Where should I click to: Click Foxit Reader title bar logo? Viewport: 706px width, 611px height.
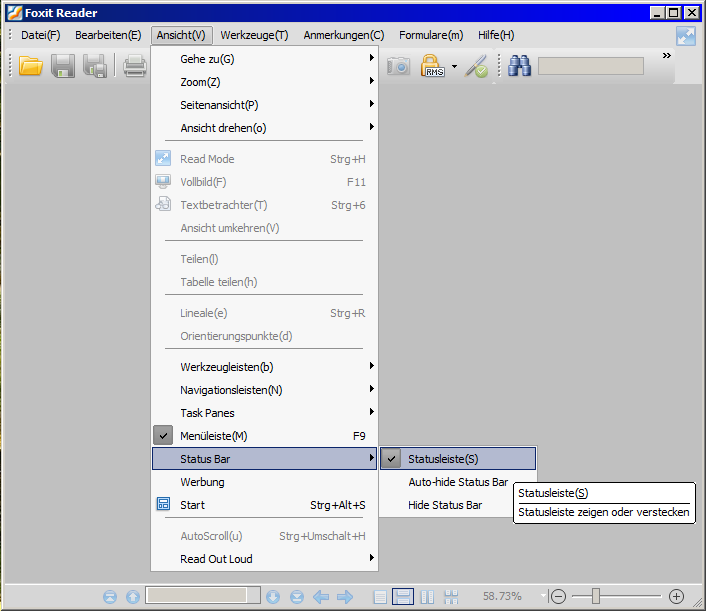pyautogui.click(x=14, y=13)
